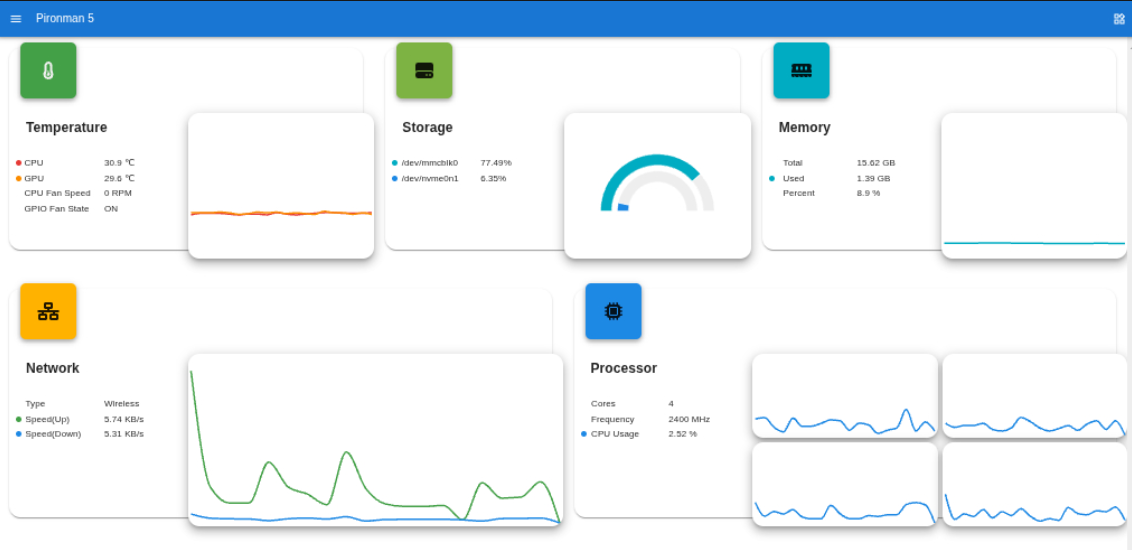Click the memory usage chart
This screenshot has width=1132, height=550.
click(1034, 186)
